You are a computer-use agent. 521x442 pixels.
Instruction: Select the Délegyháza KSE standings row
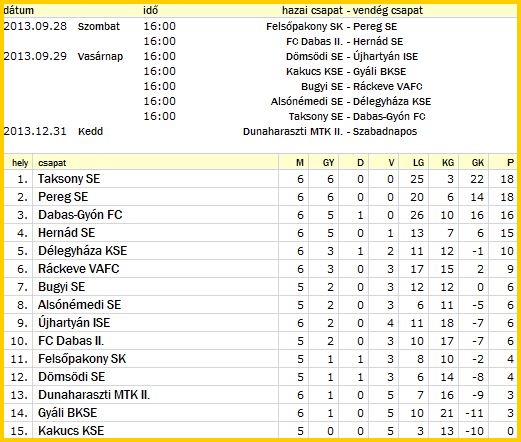pyautogui.click(x=260, y=251)
